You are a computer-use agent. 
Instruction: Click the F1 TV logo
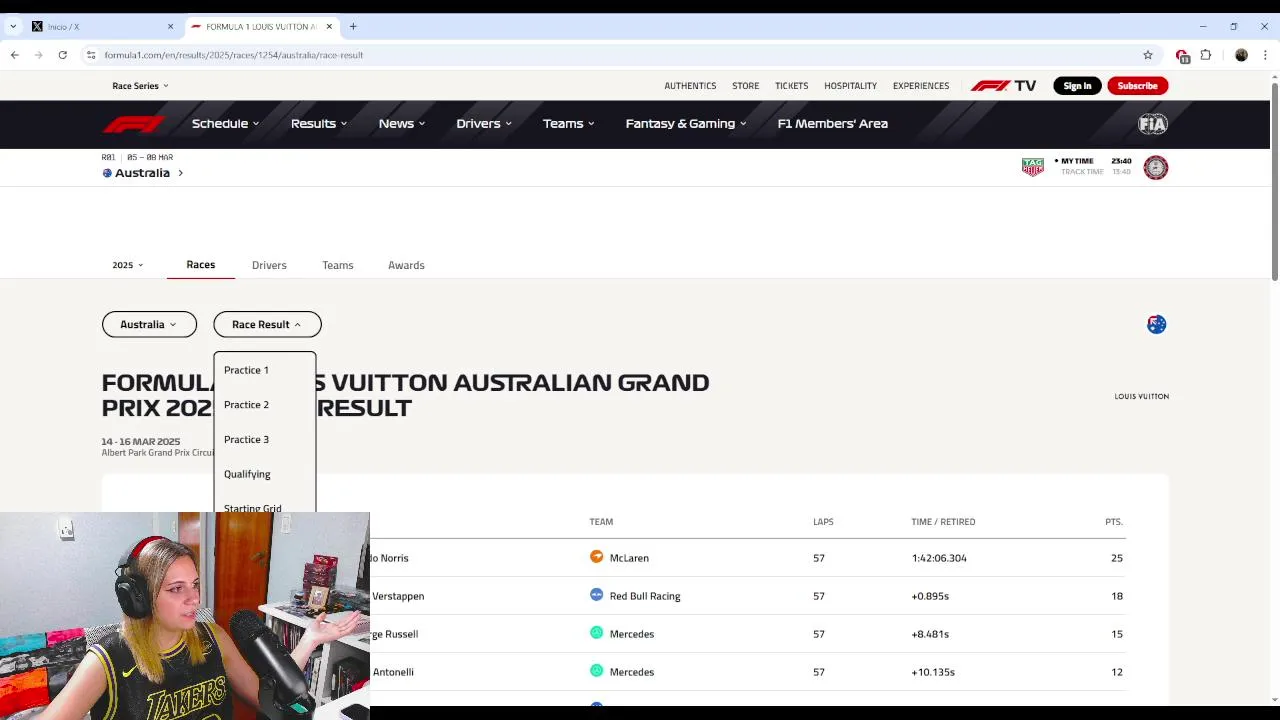coord(1003,86)
